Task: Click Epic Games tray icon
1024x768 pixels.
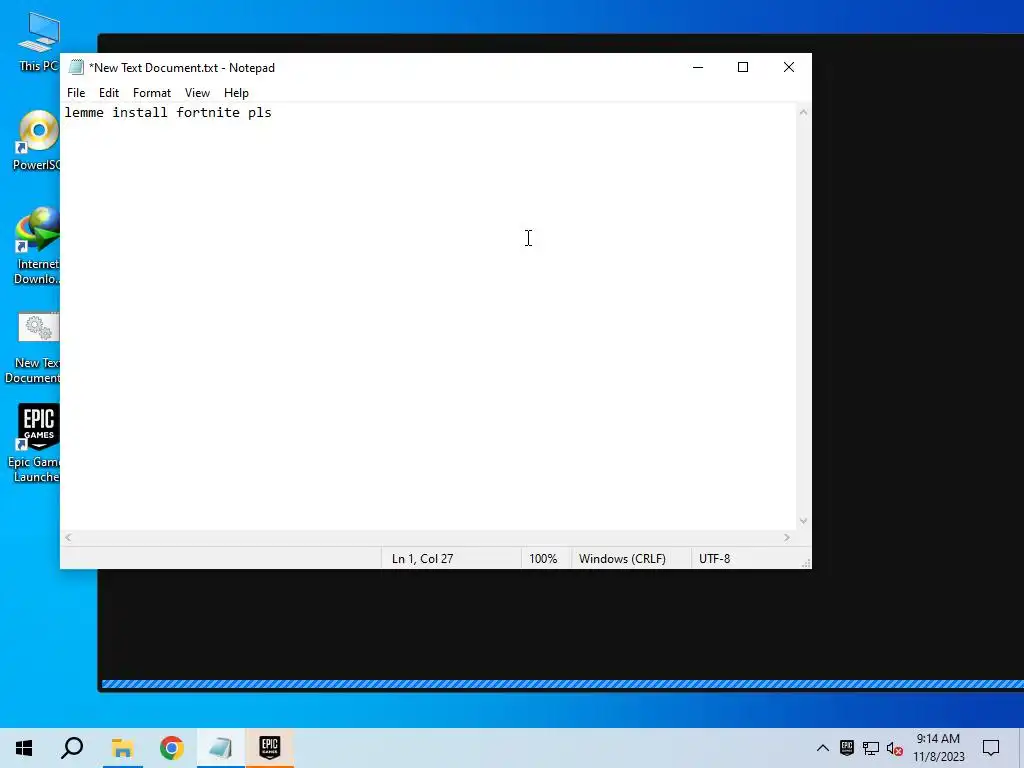Action: [846, 748]
